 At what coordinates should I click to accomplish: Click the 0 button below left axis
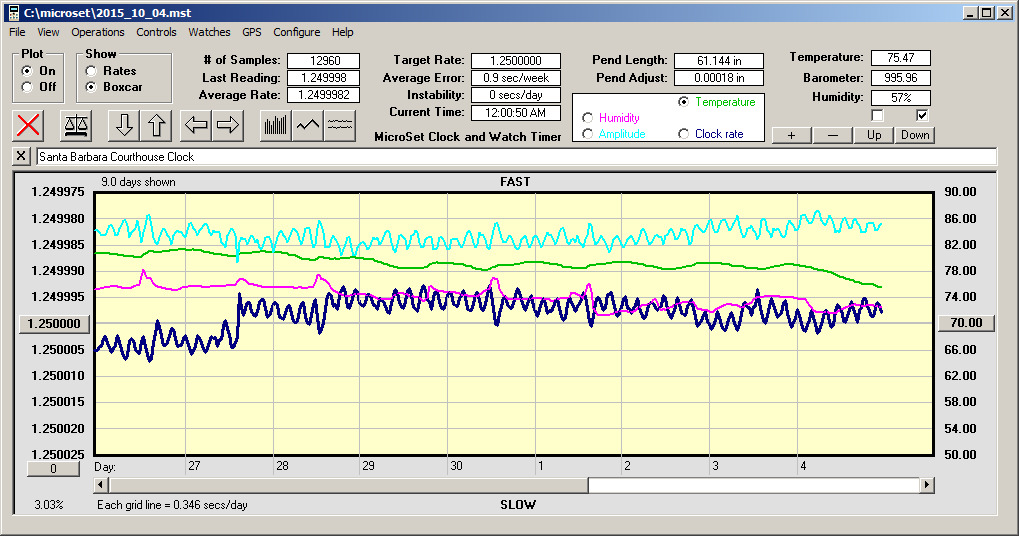tap(53, 468)
